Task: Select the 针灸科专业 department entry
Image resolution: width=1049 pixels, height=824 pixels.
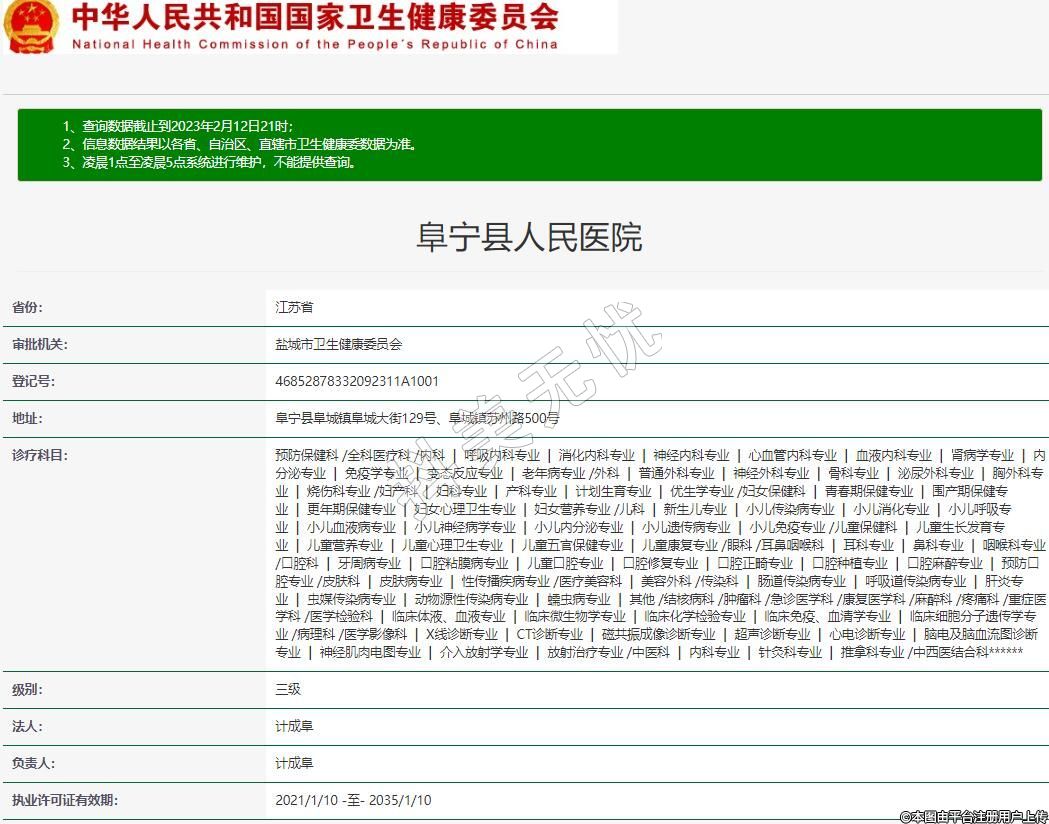Action: pyautogui.click(x=789, y=652)
